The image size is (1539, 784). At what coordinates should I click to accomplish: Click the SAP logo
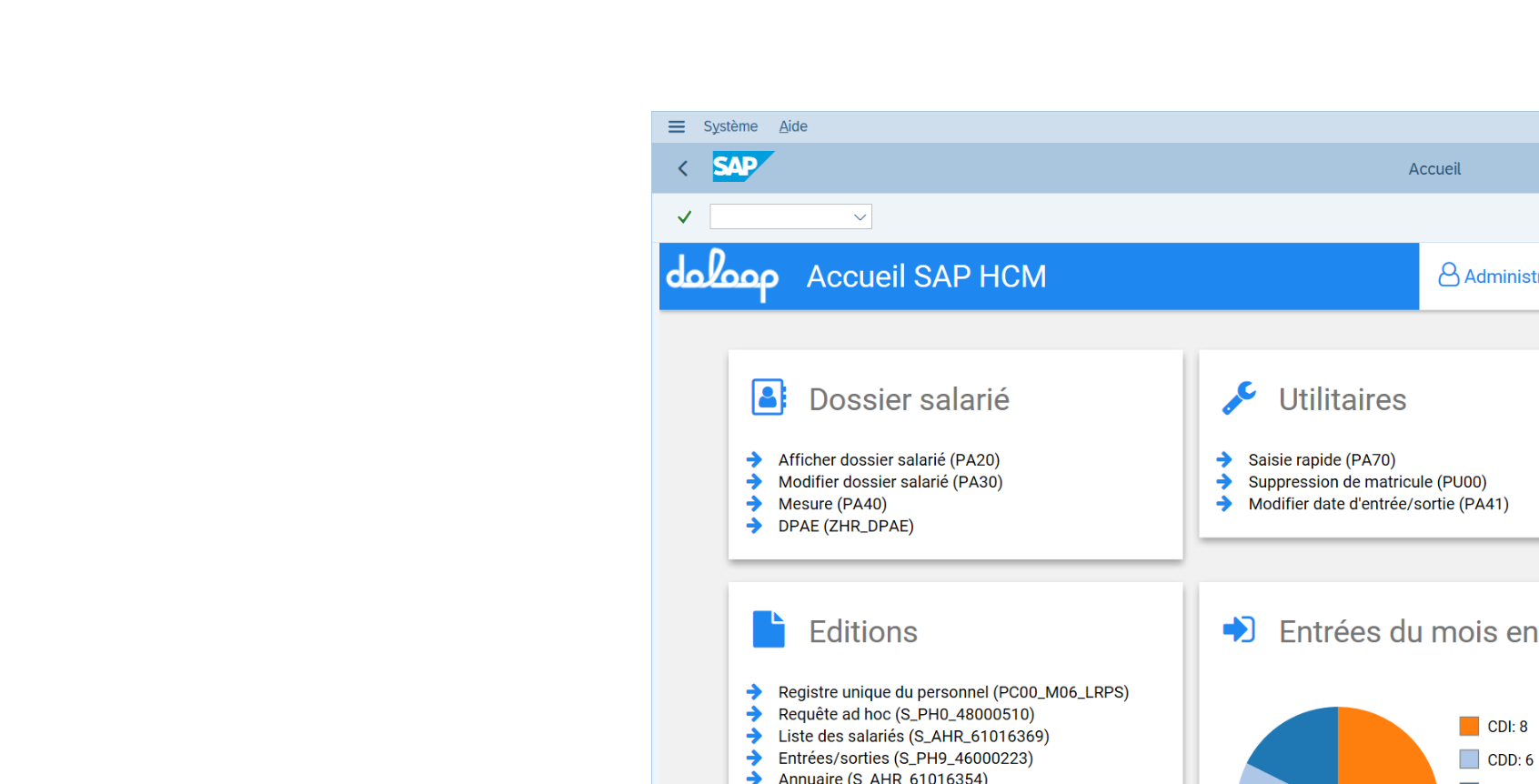point(742,166)
